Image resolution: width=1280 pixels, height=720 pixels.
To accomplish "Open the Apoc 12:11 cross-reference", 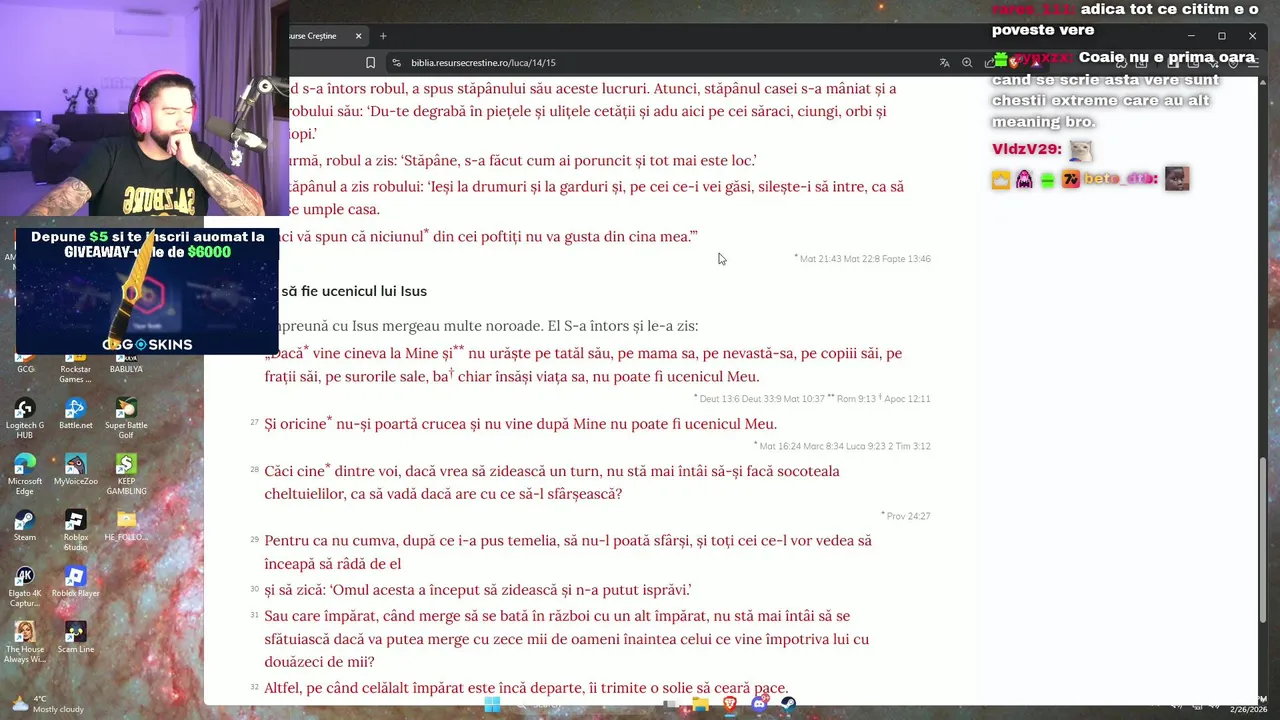I will pos(908,399).
